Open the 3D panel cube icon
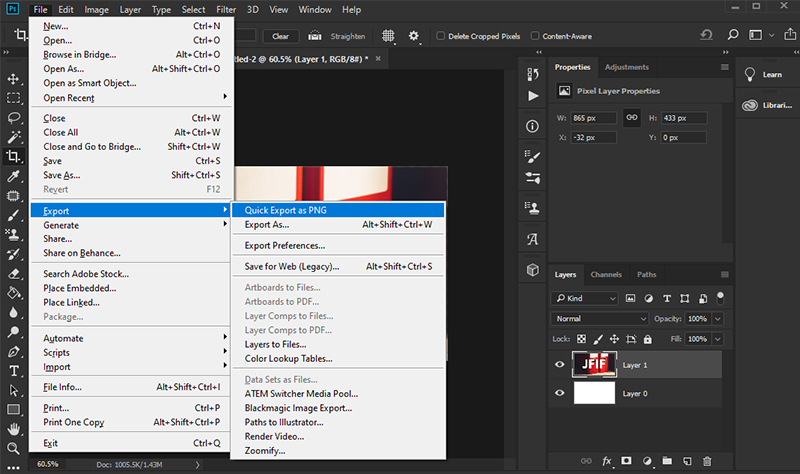Image resolution: width=800 pixels, height=474 pixels. point(533,269)
